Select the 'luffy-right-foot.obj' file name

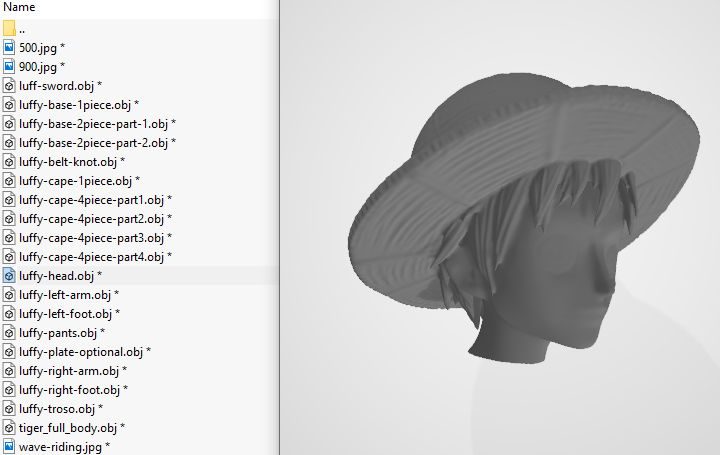pos(69,390)
